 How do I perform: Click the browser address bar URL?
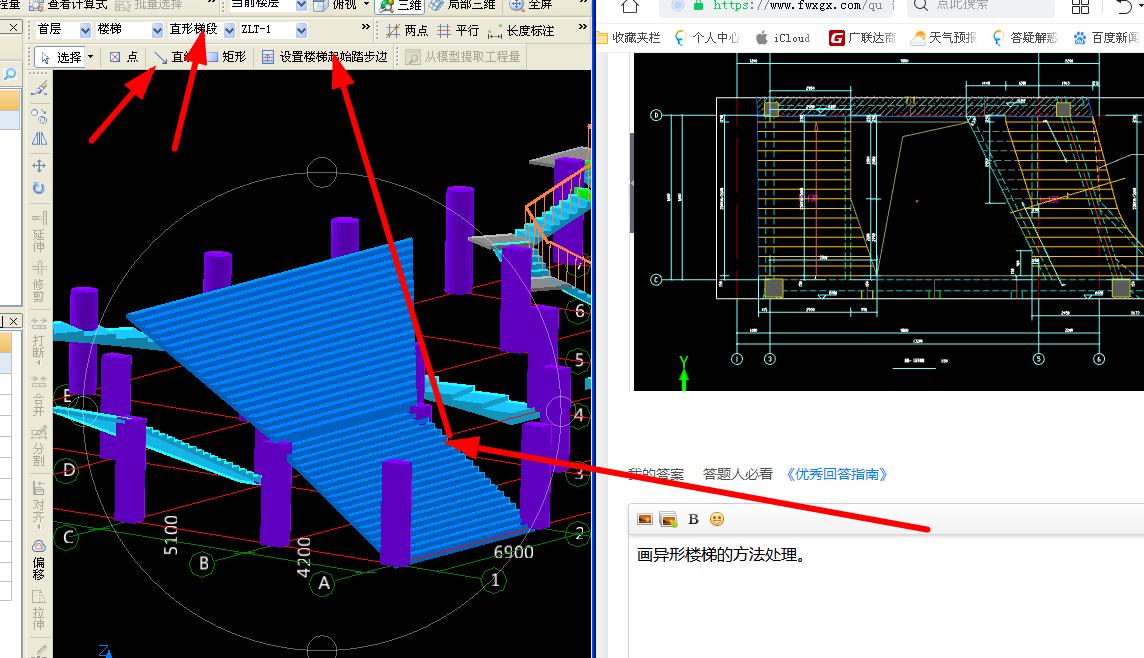(797, 5)
